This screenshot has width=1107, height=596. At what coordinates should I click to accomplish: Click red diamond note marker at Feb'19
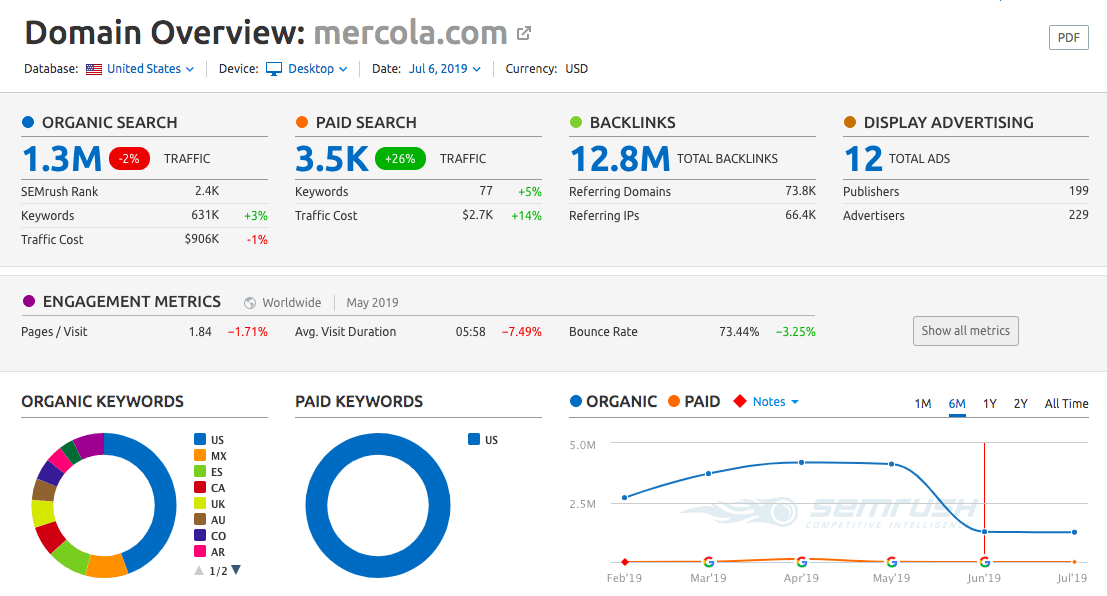coord(625,562)
